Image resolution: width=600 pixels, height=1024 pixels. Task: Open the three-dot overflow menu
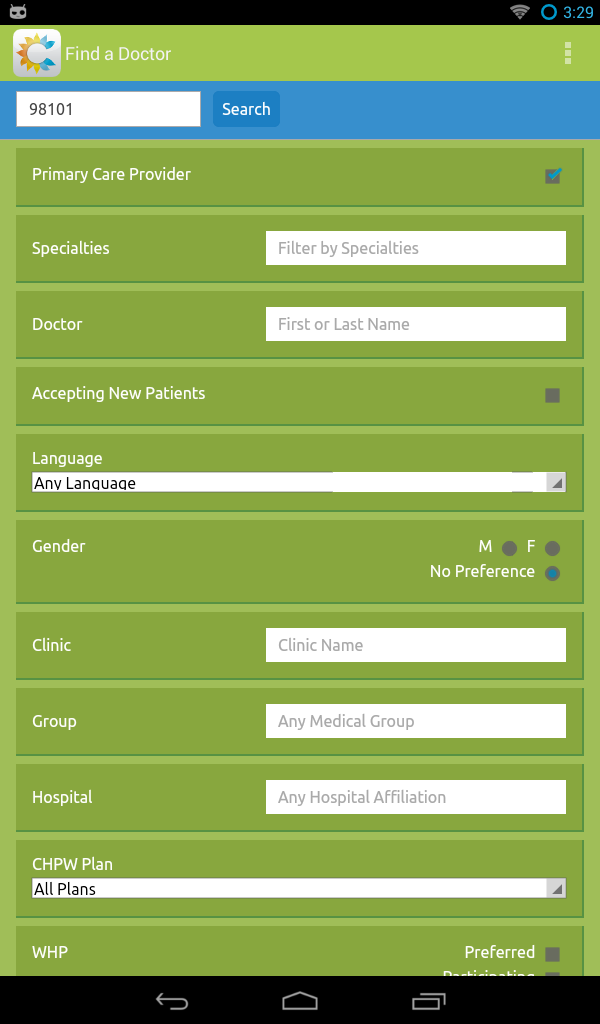click(x=568, y=53)
